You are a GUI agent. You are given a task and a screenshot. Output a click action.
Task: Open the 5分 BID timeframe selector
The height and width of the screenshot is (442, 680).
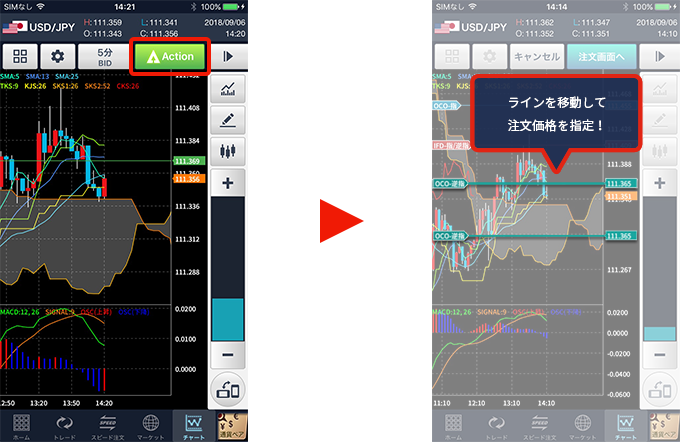tap(103, 57)
